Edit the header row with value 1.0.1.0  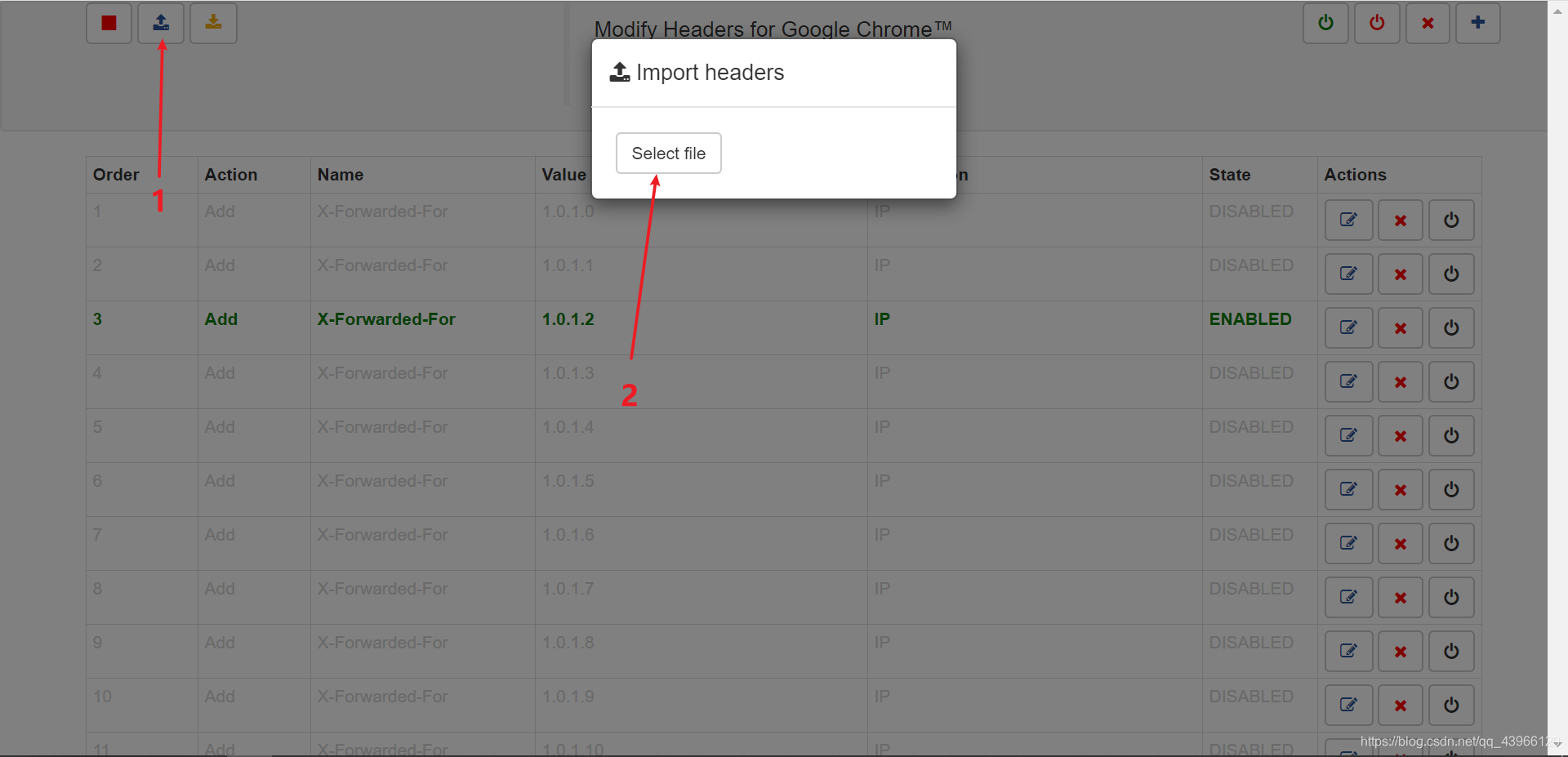pos(1348,220)
